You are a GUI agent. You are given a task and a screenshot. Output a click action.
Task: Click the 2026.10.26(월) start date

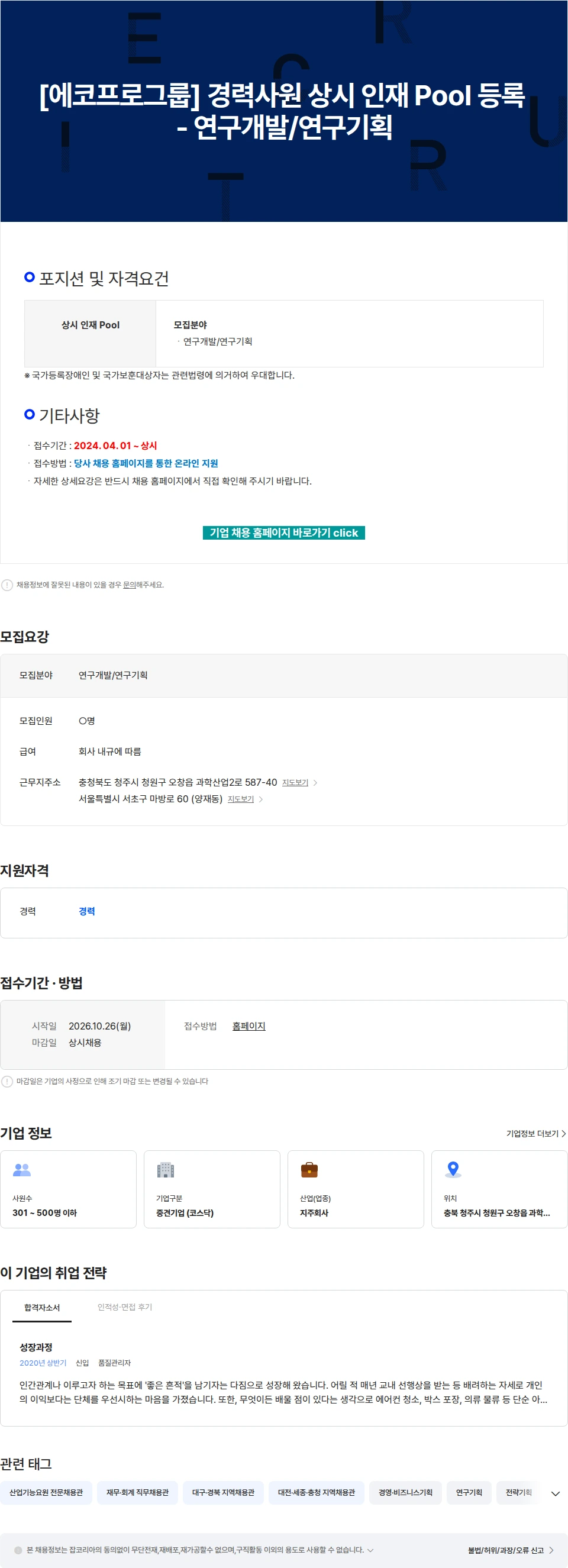(x=100, y=1026)
